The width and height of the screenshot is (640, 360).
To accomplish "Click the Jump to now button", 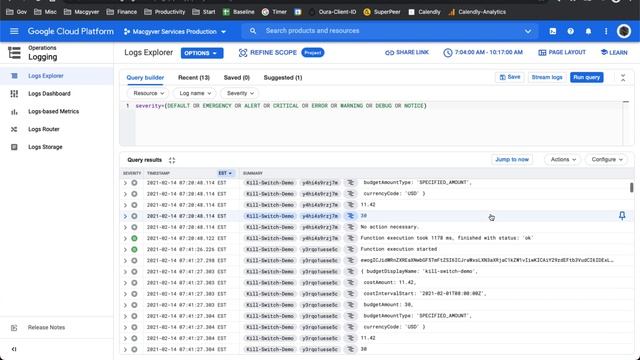I will (x=512, y=160).
